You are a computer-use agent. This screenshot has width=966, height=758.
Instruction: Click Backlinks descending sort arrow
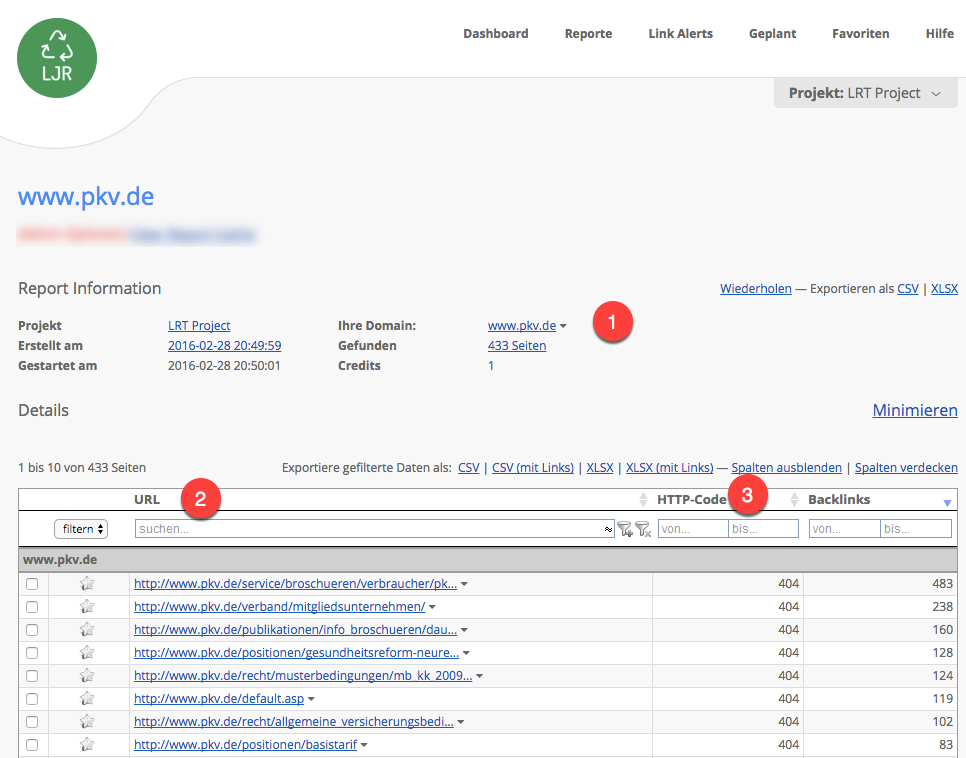click(x=947, y=503)
